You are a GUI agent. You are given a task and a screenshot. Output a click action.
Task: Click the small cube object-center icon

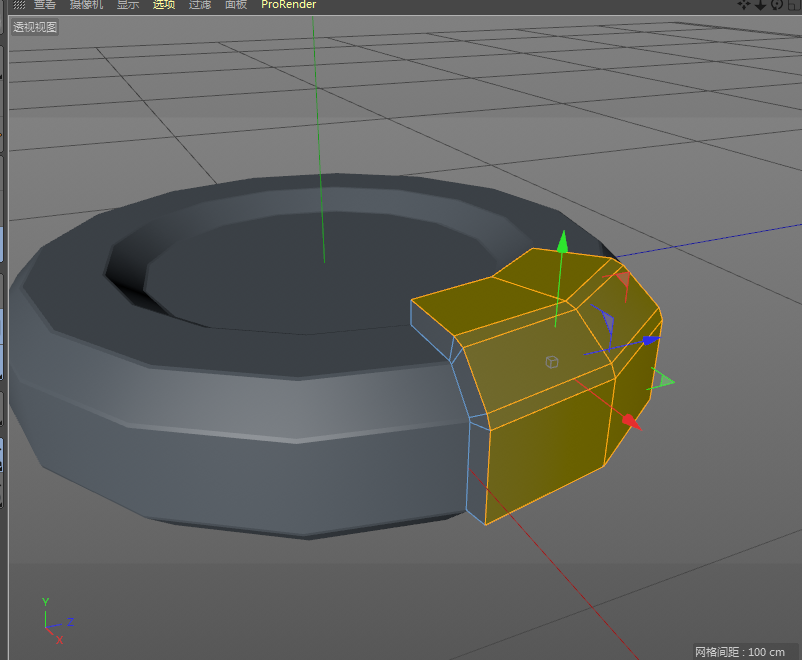click(551, 362)
